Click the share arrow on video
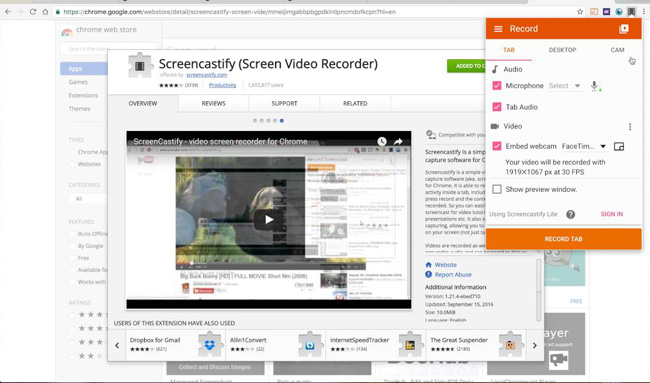Screen dimensions: 650x383 (x=398, y=141)
